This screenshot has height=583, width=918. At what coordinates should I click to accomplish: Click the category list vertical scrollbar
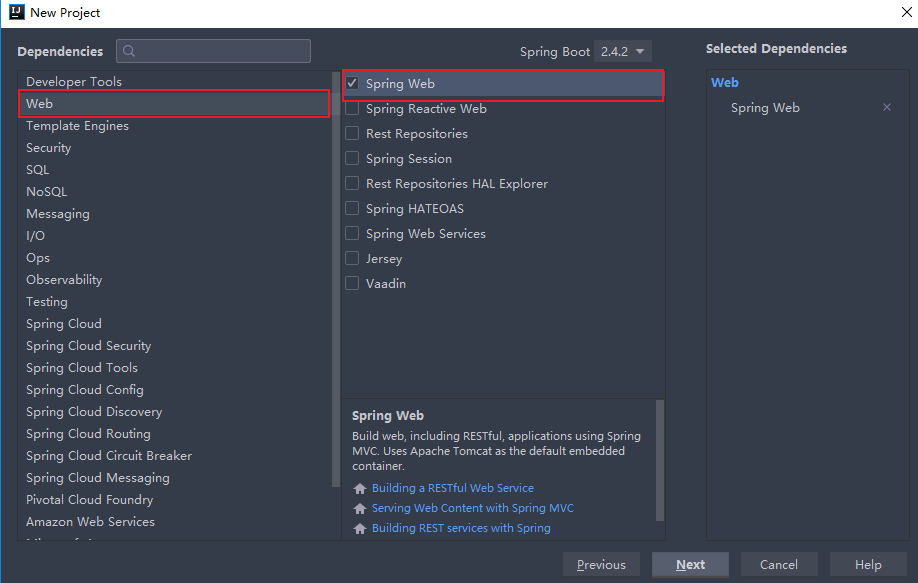(336, 280)
